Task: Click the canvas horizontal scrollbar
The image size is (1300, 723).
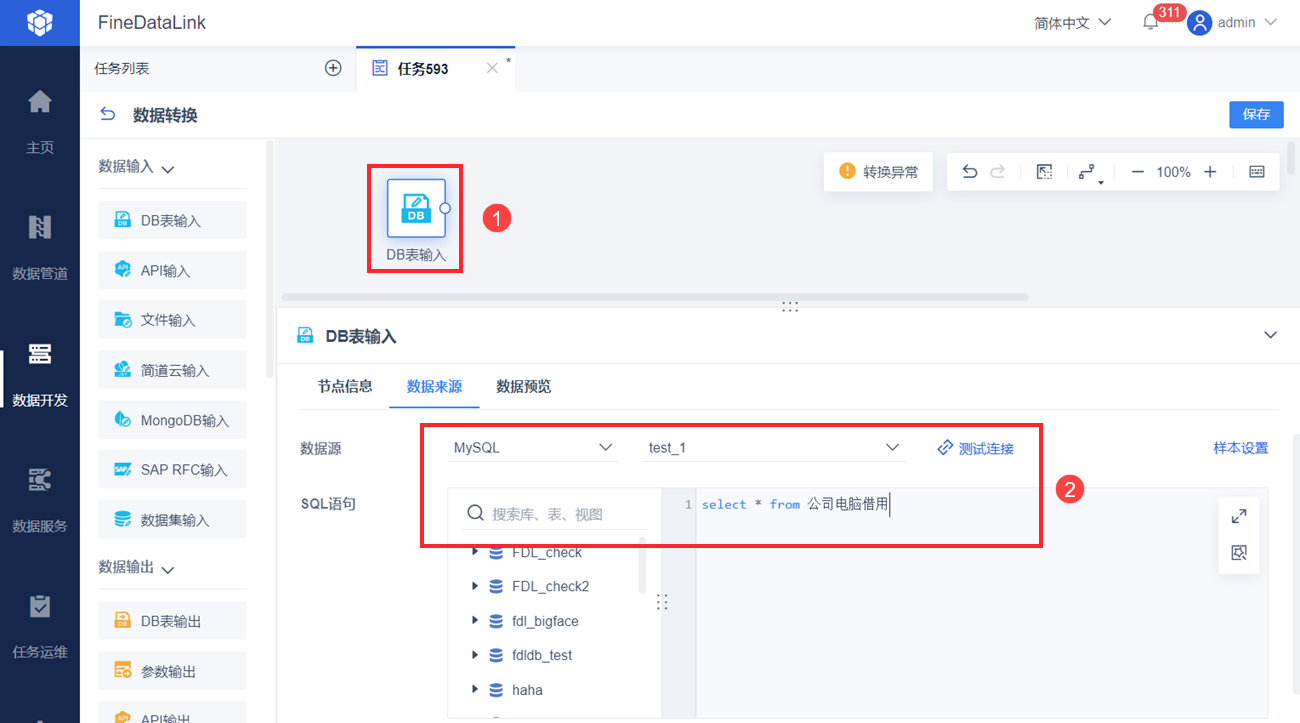Action: click(x=655, y=297)
